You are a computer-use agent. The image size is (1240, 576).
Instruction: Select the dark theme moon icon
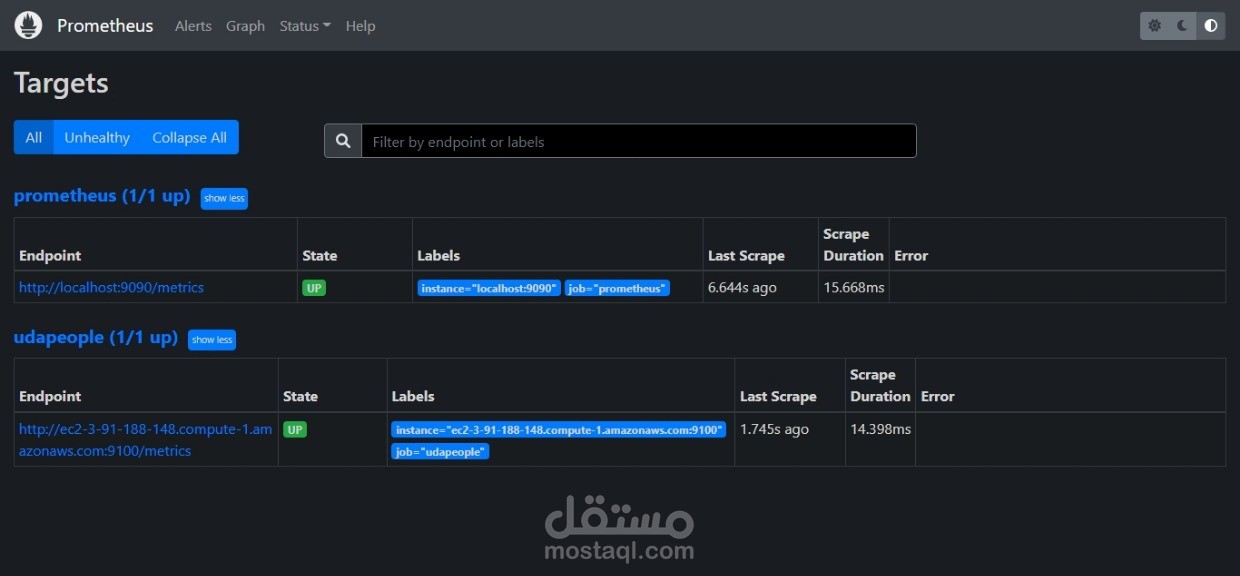(1183, 26)
